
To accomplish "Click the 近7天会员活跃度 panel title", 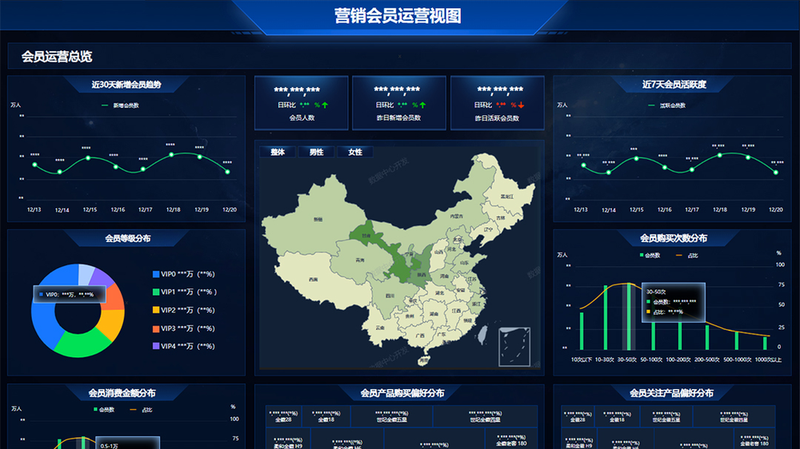I will pos(674,85).
